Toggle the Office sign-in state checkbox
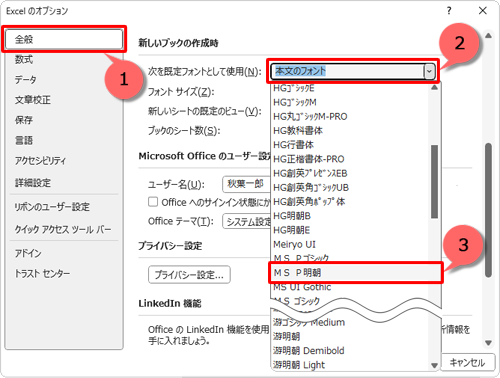The width and height of the screenshot is (500, 378). pos(153,202)
